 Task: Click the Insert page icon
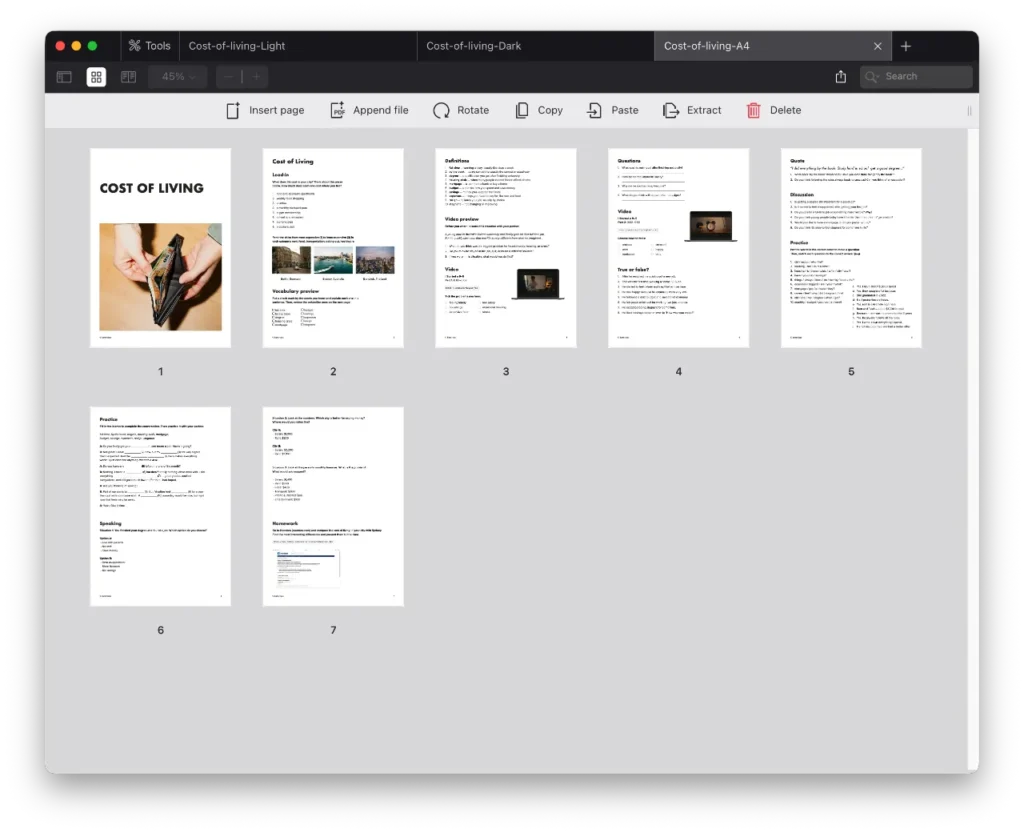[233, 110]
